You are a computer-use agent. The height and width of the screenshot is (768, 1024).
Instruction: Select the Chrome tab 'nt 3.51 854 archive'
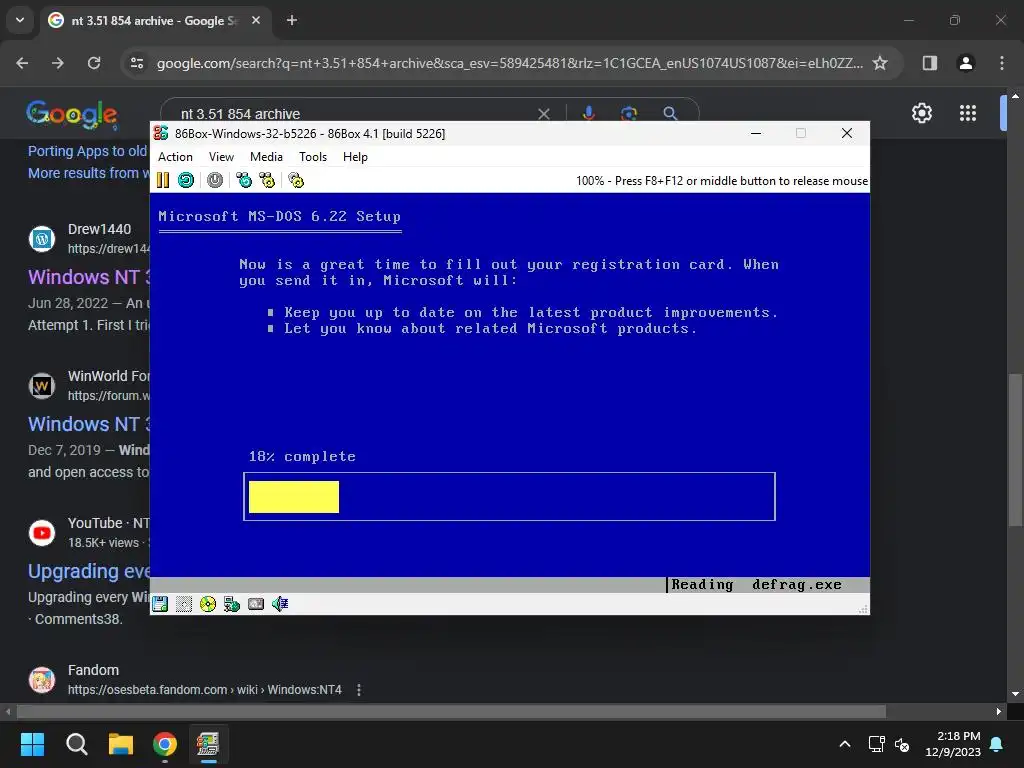click(x=155, y=21)
